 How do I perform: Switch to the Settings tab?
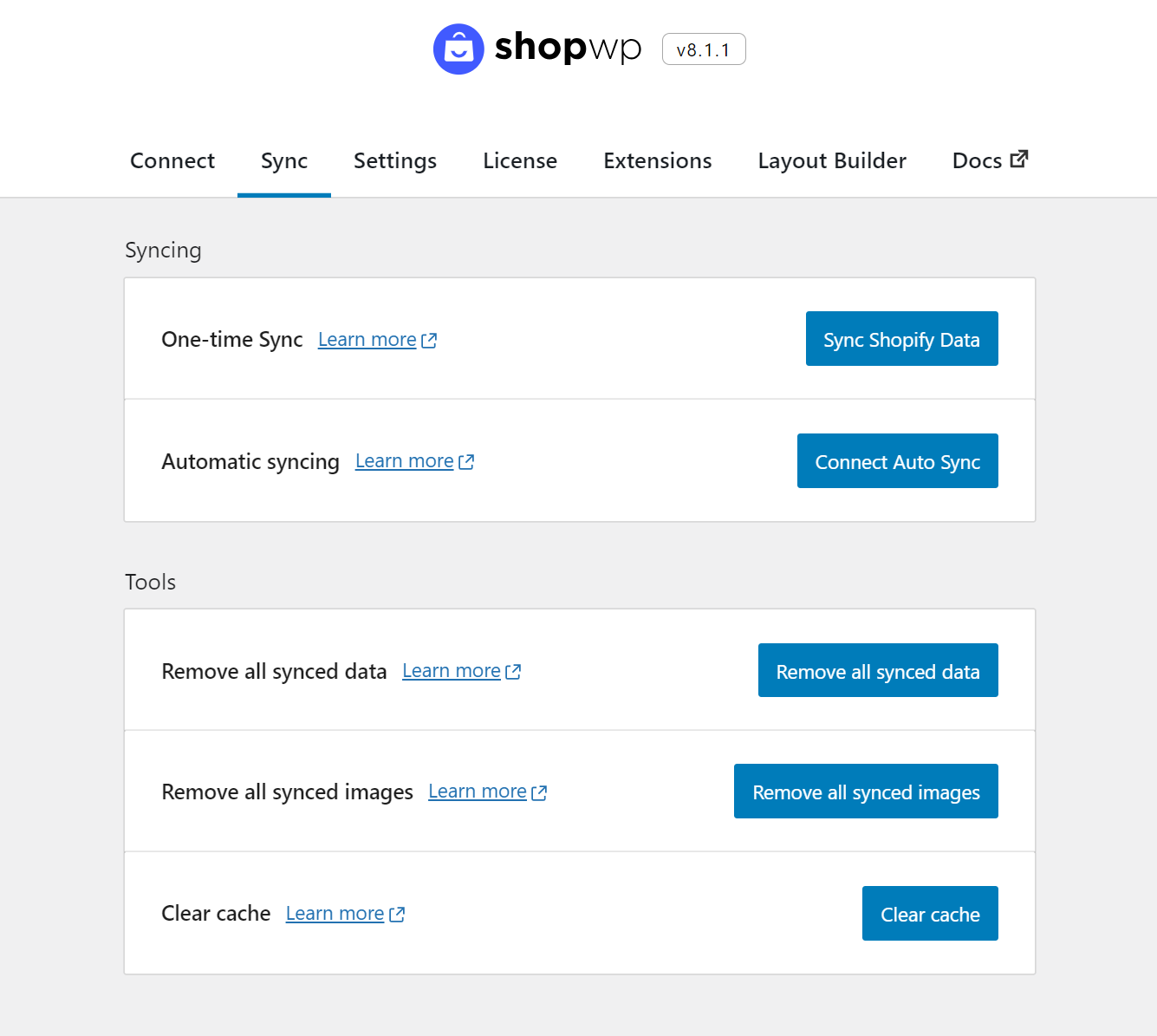pos(395,161)
